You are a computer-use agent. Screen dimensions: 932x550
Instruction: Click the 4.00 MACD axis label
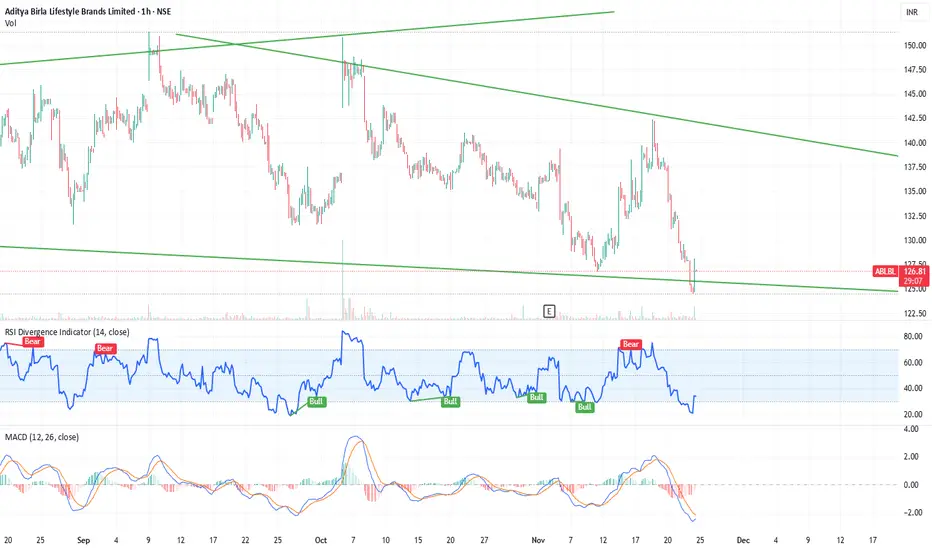tap(911, 429)
